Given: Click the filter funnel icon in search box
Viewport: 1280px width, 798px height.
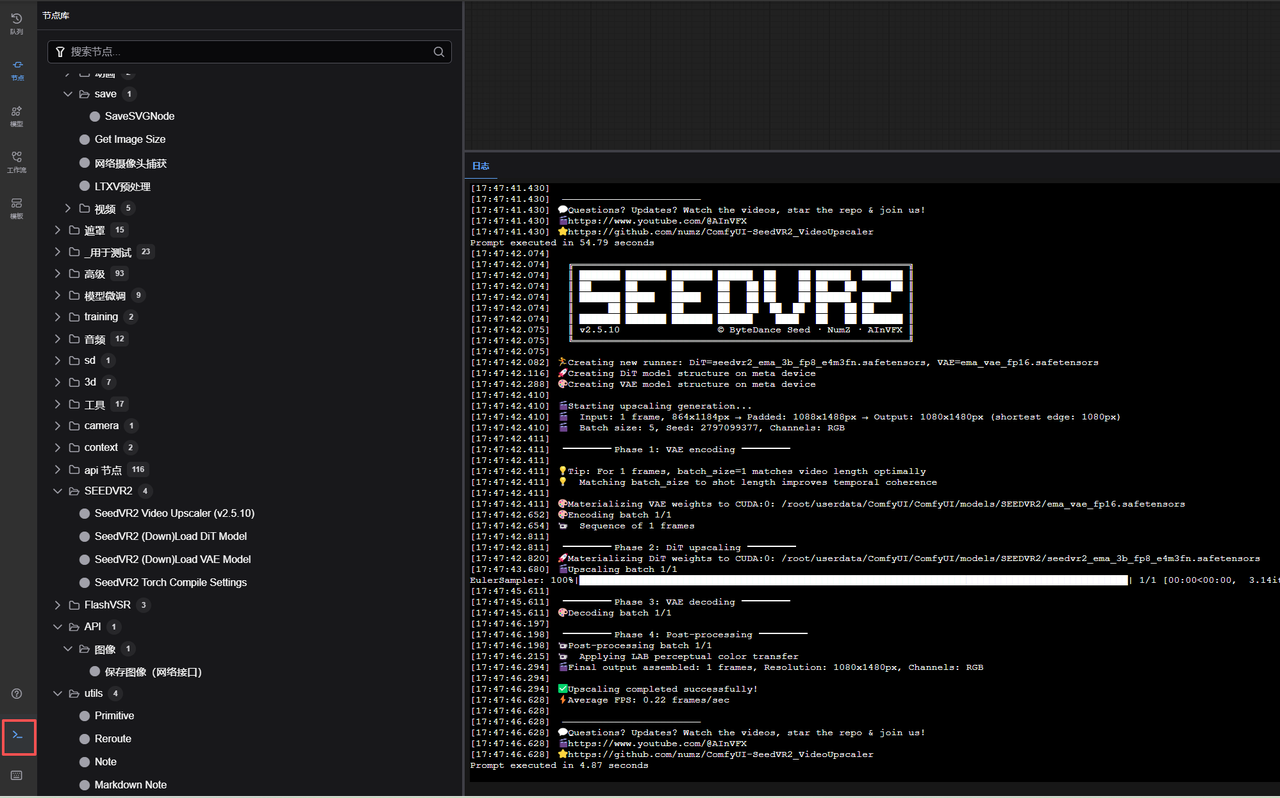Looking at the screenshot, I should click(x=60, y=52).
